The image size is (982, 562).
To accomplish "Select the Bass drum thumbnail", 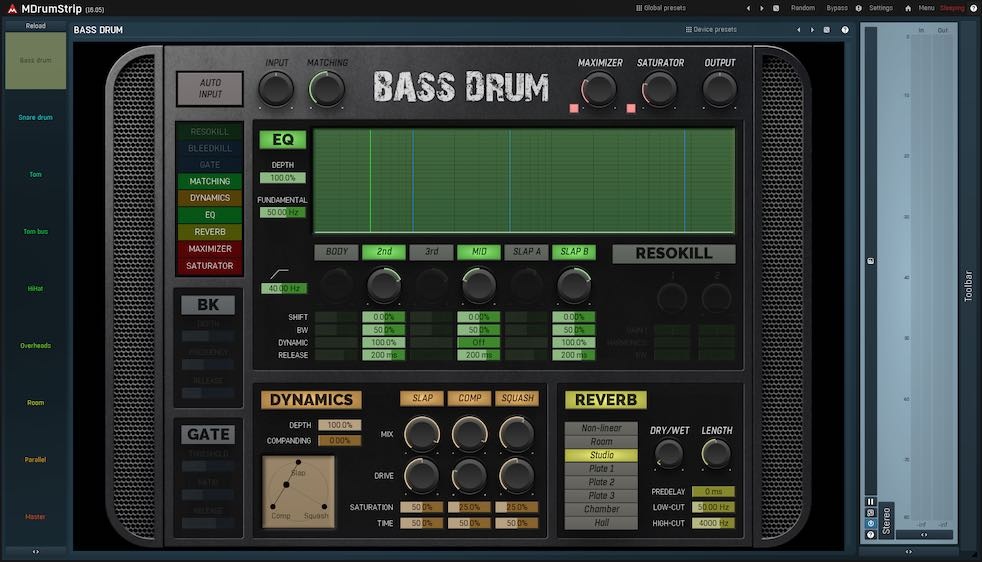I will point(36,60).
